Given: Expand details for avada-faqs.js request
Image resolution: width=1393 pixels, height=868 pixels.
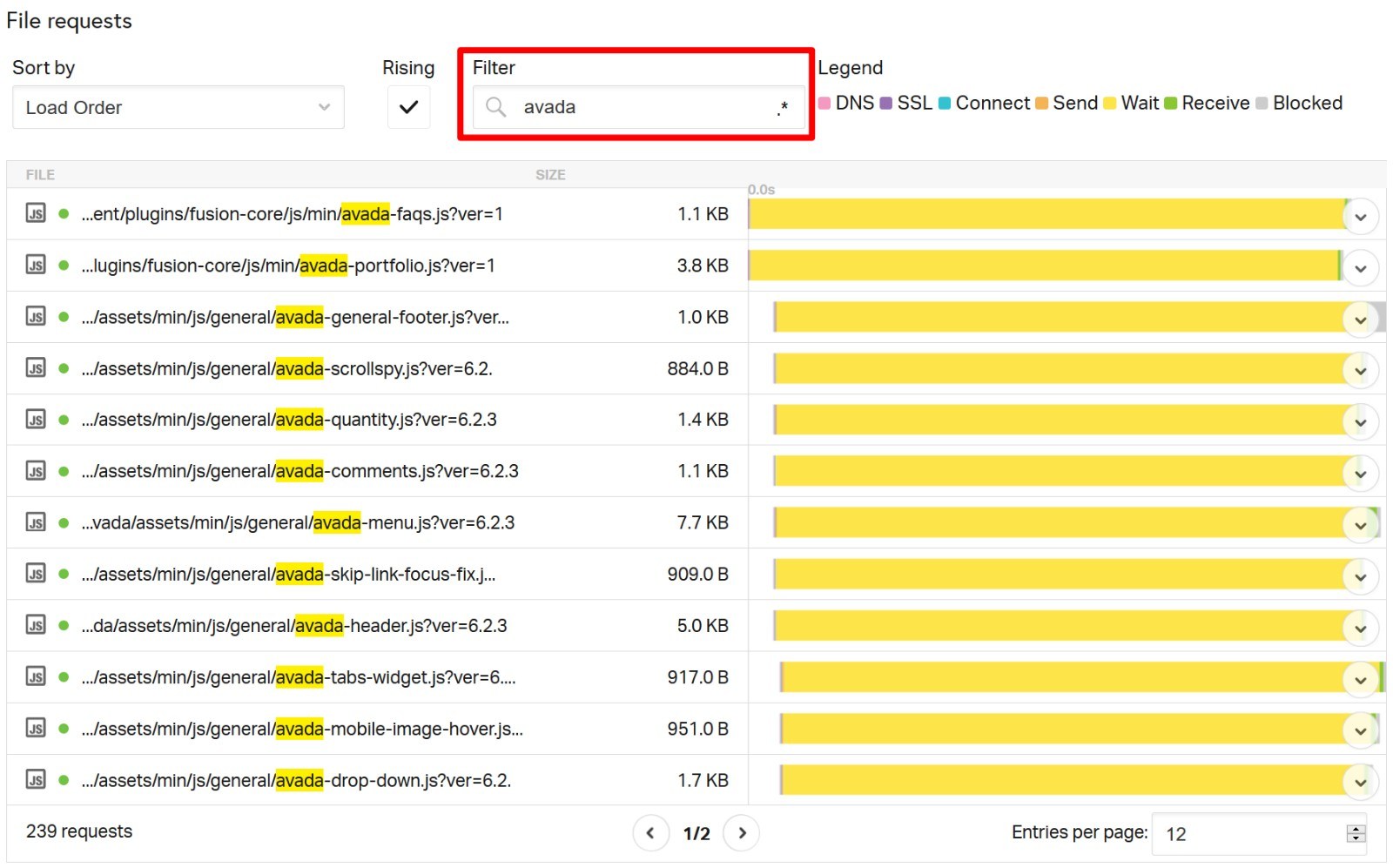Looking at the screenshot, I should (1361, 217).
